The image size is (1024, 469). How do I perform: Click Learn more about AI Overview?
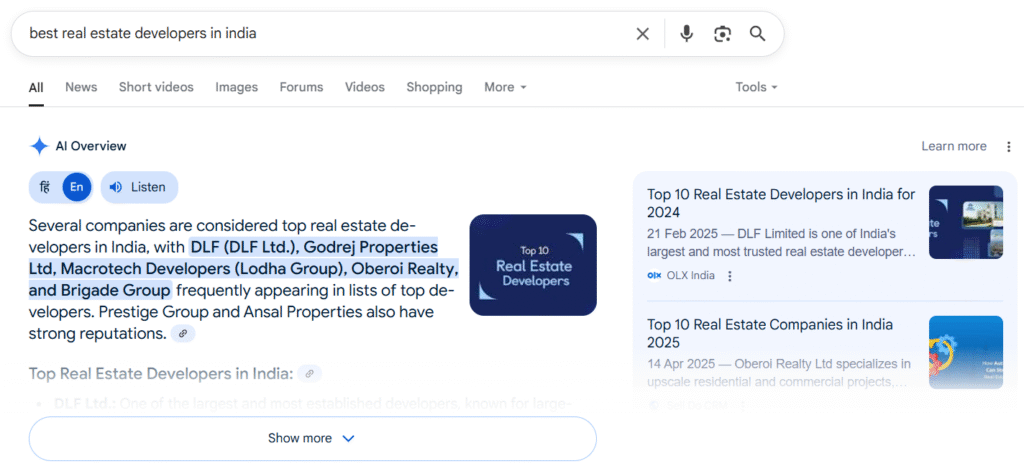point(953,146)
